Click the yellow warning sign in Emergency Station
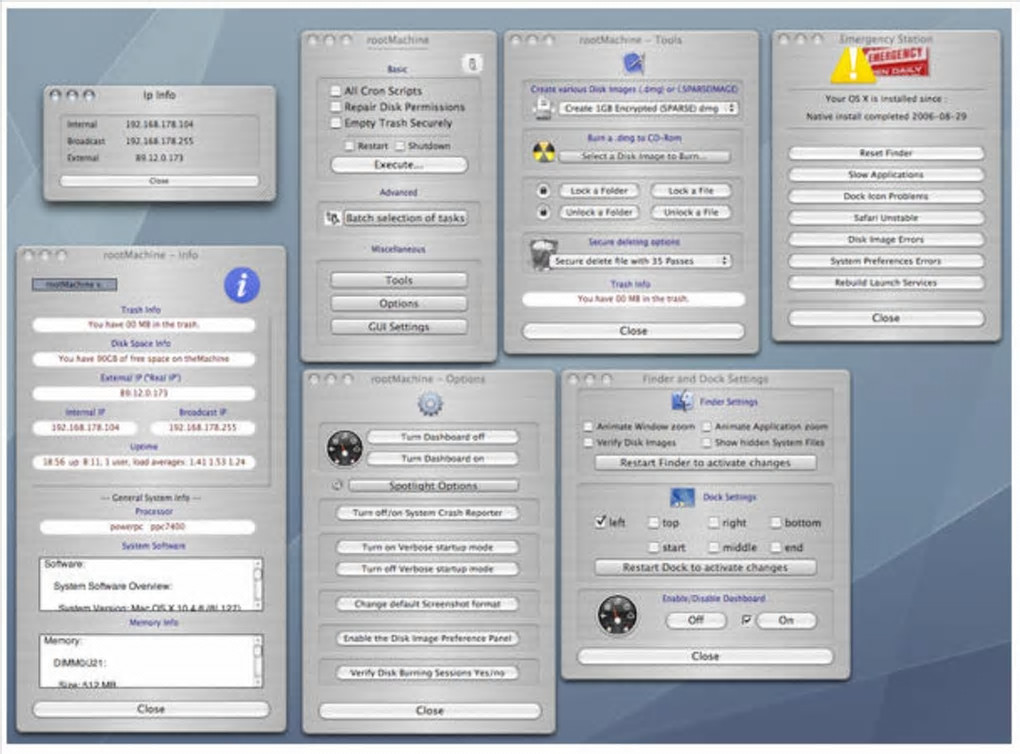Image resolution: width=1020 pixels, height=754 pixels. 853,65
